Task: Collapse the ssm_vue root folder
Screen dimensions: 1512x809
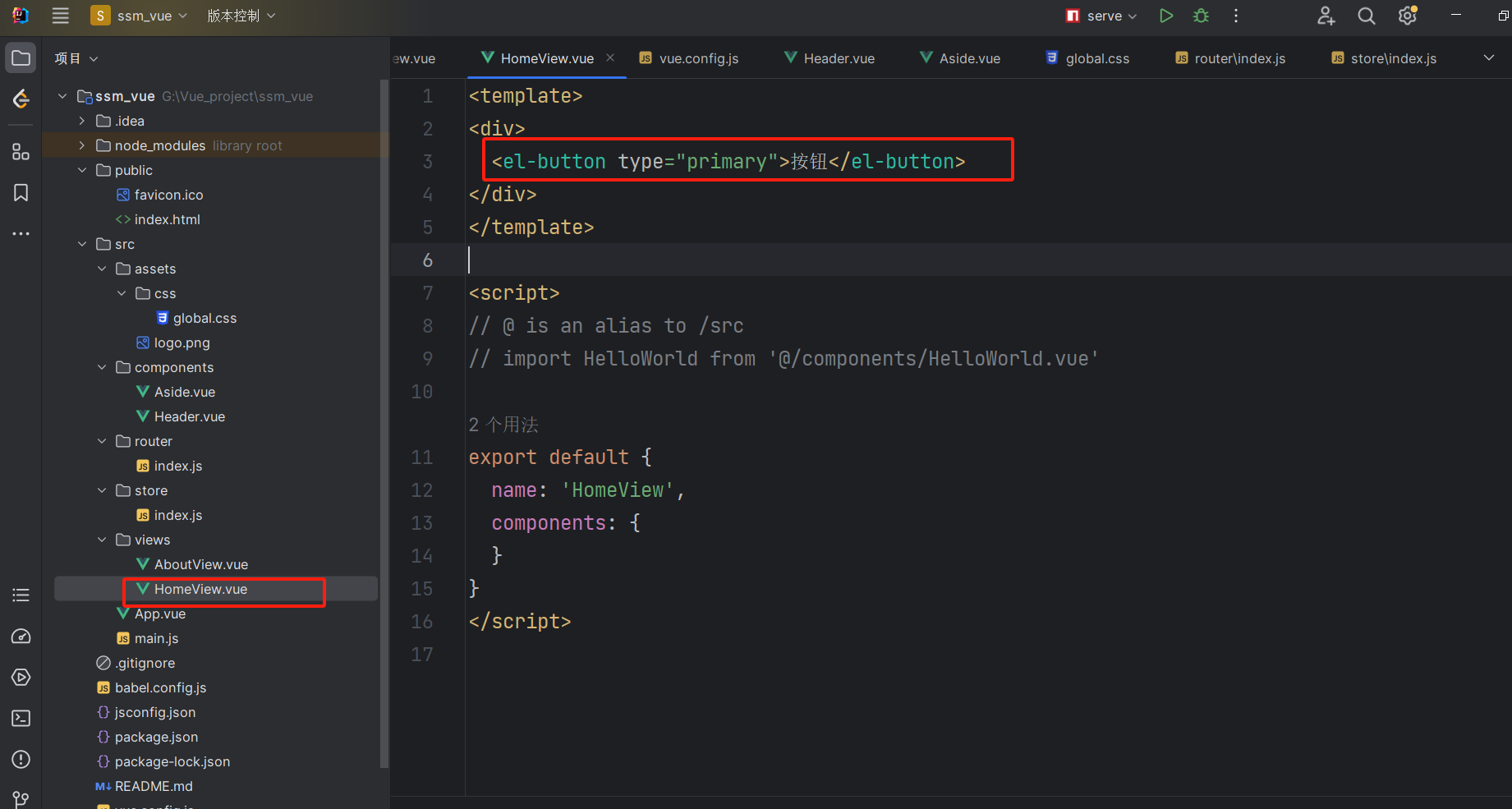Action: tap(62, 96)
